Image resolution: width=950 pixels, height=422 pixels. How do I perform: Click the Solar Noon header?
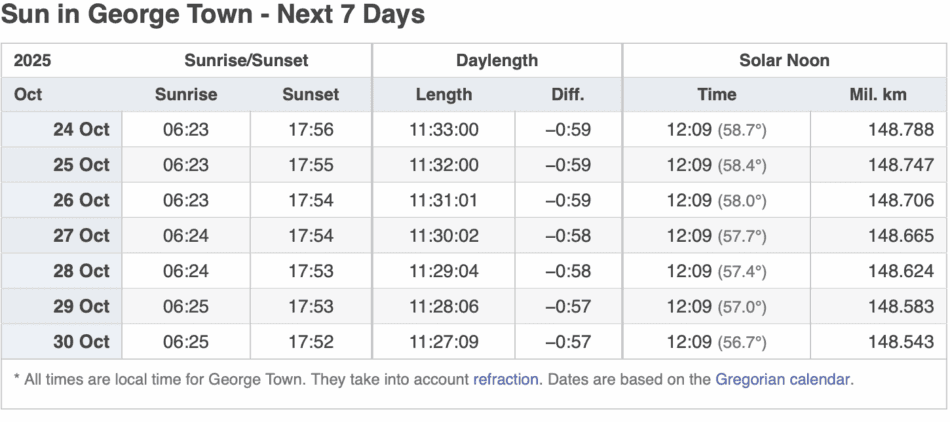click(784, 60)
